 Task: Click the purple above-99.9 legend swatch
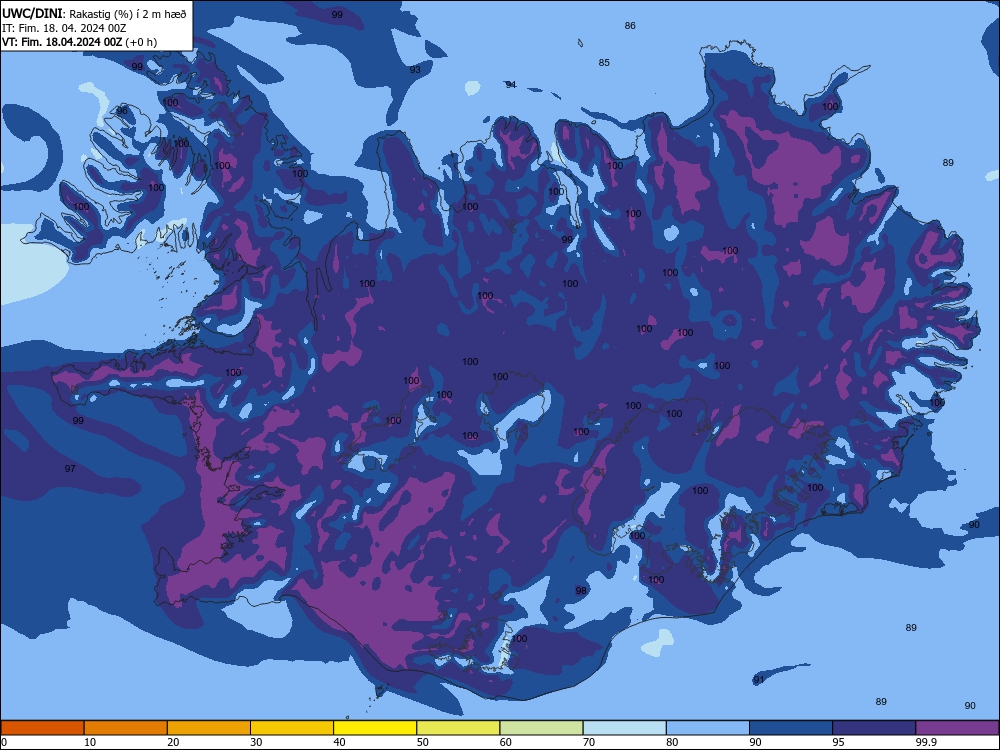point(957,728)
